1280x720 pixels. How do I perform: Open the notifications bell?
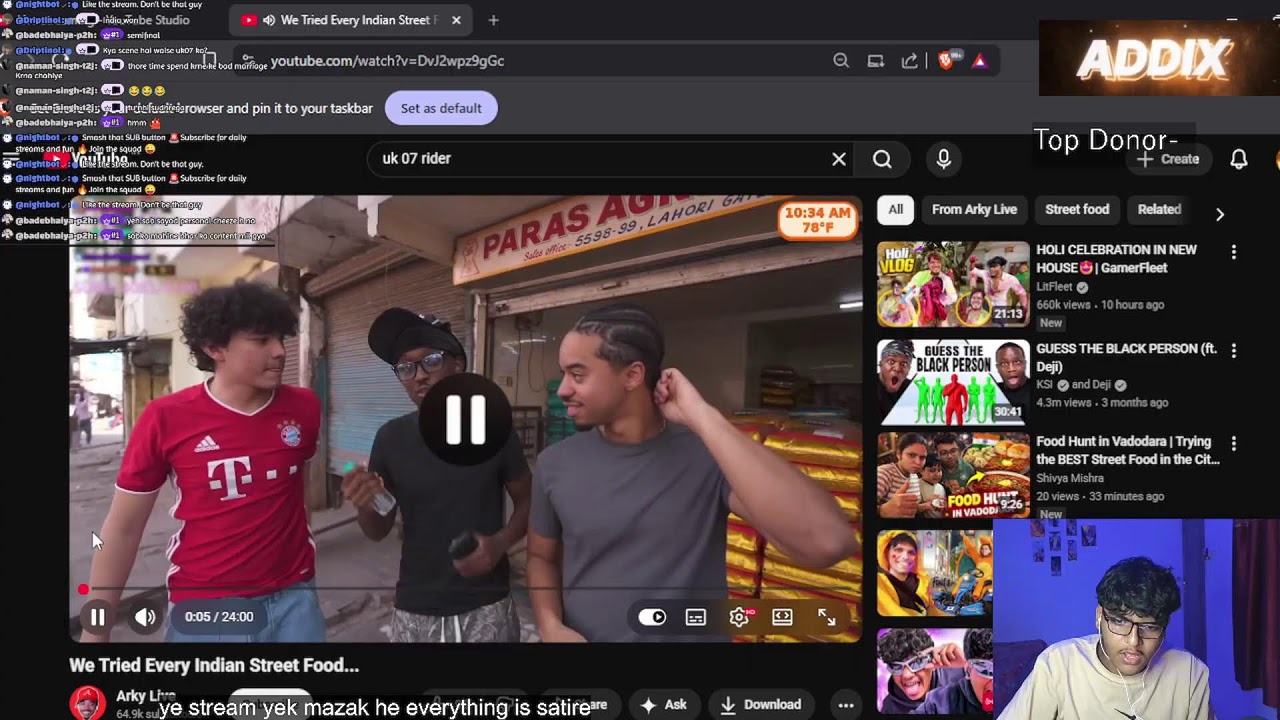(x=1238, y=159)
